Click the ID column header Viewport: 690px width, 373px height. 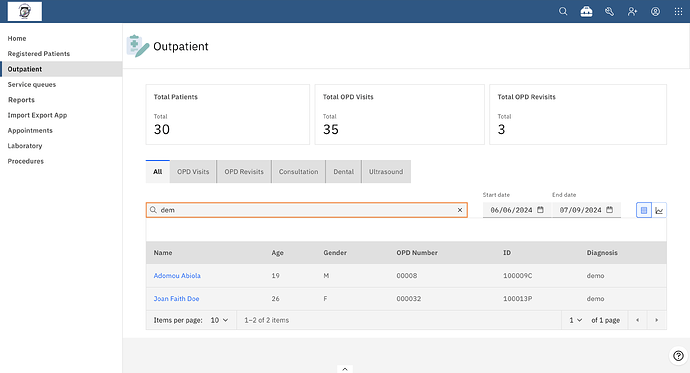click(x=507, y=253)
